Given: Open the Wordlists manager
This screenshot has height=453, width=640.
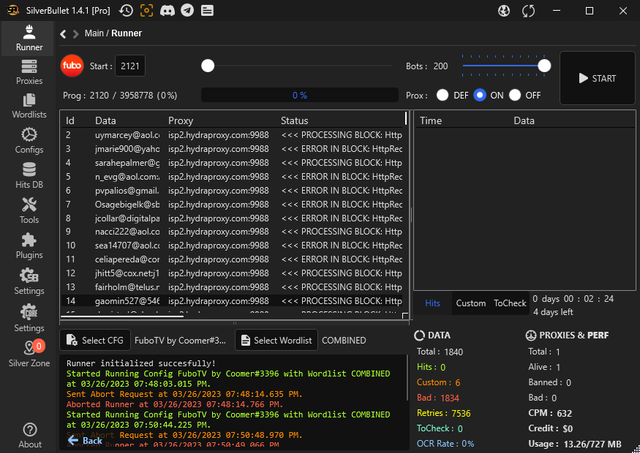Looking at the screenshot, I should 30,107.
